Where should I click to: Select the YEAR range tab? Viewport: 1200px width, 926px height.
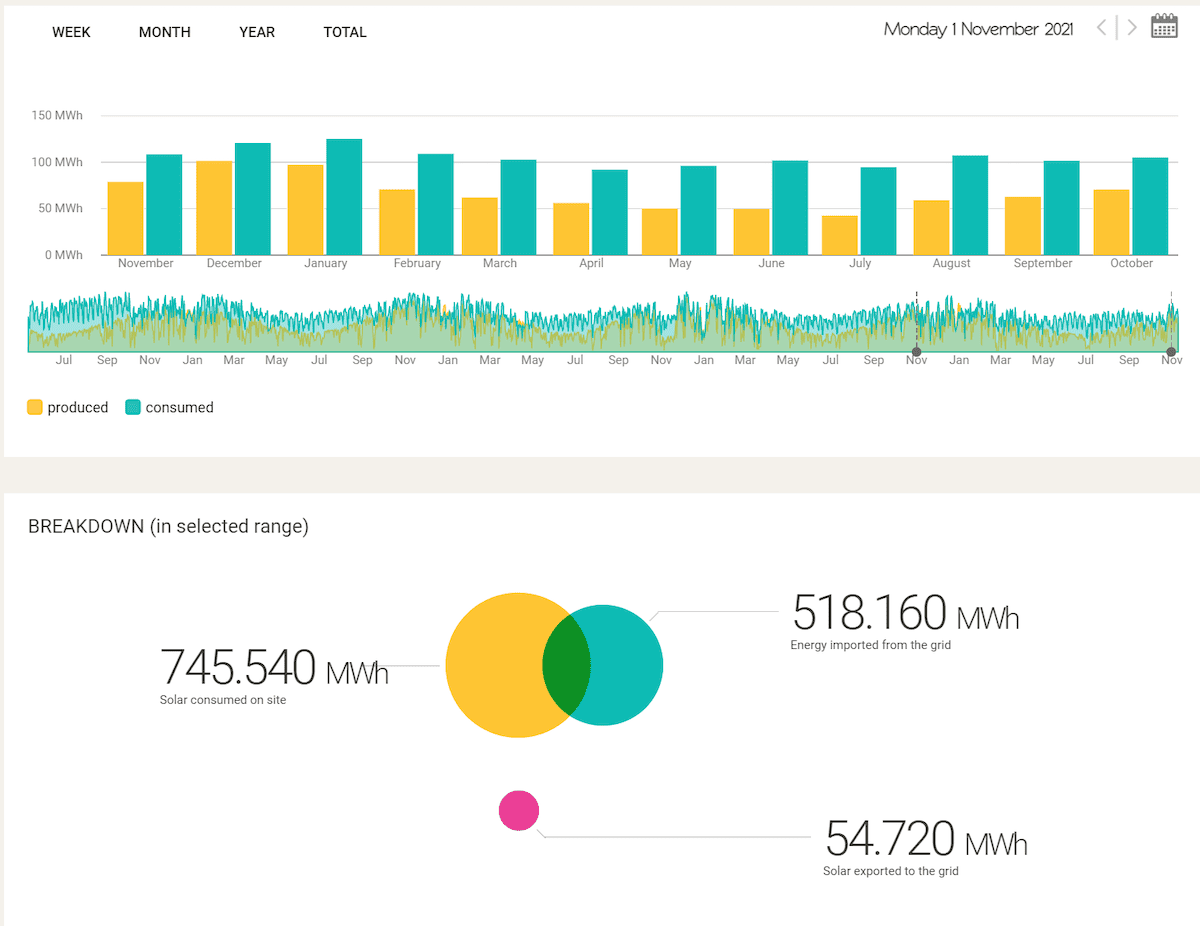(x=257, y=32)
